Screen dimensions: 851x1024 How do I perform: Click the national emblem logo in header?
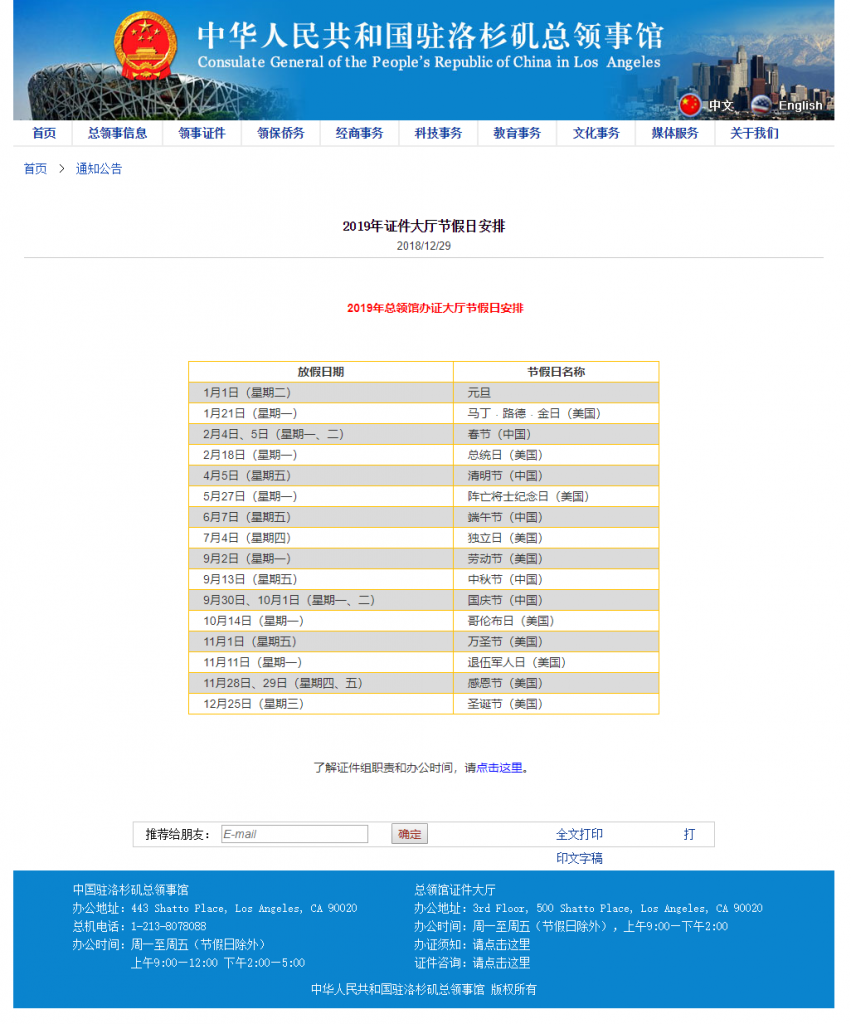click(x=145, y=48)
